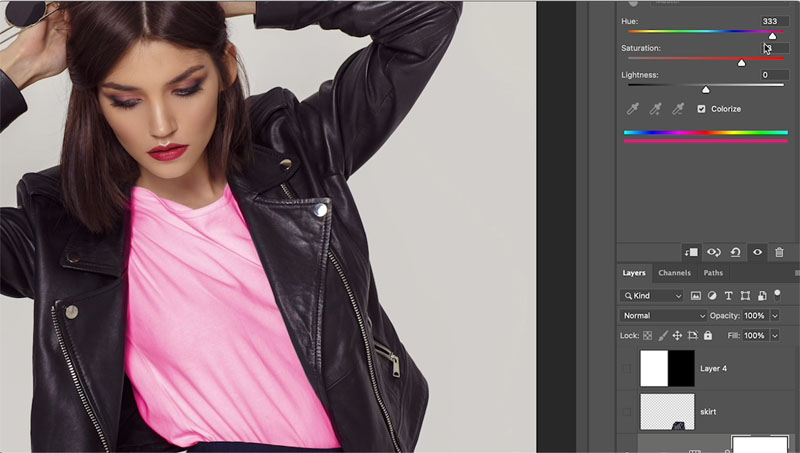Select the subtract-from-sample eyedropper

point(678,109)
